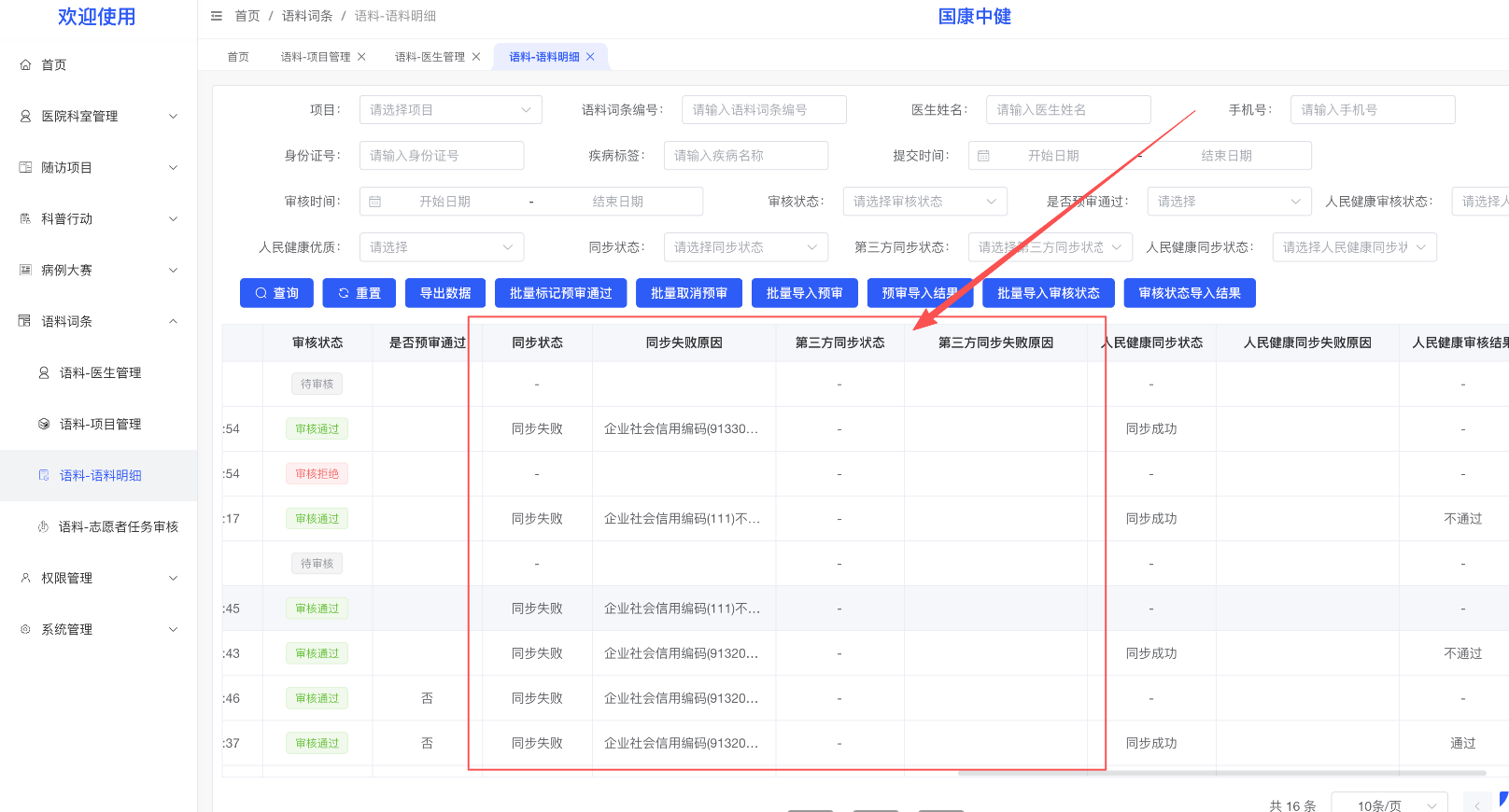The width and height of the screenshot is (1509, 812).
Task: Click the 语料-语料明细 document icon
Action: tap(44, 475)
